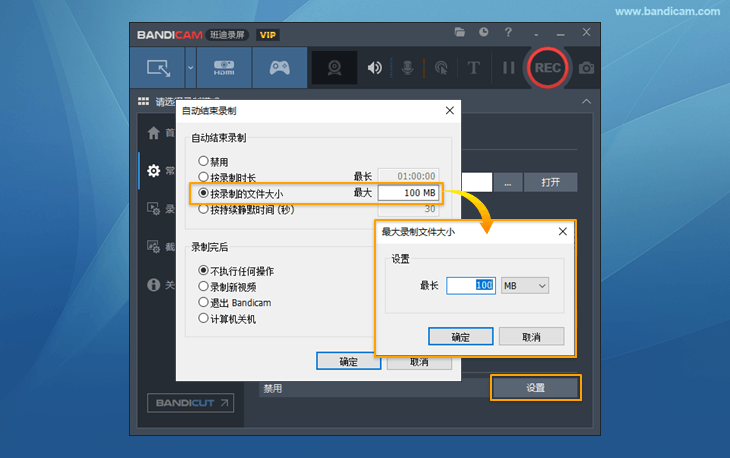
Task: Click the 打开 folder button
Action: pyautogui.click(x=550, y=182)
